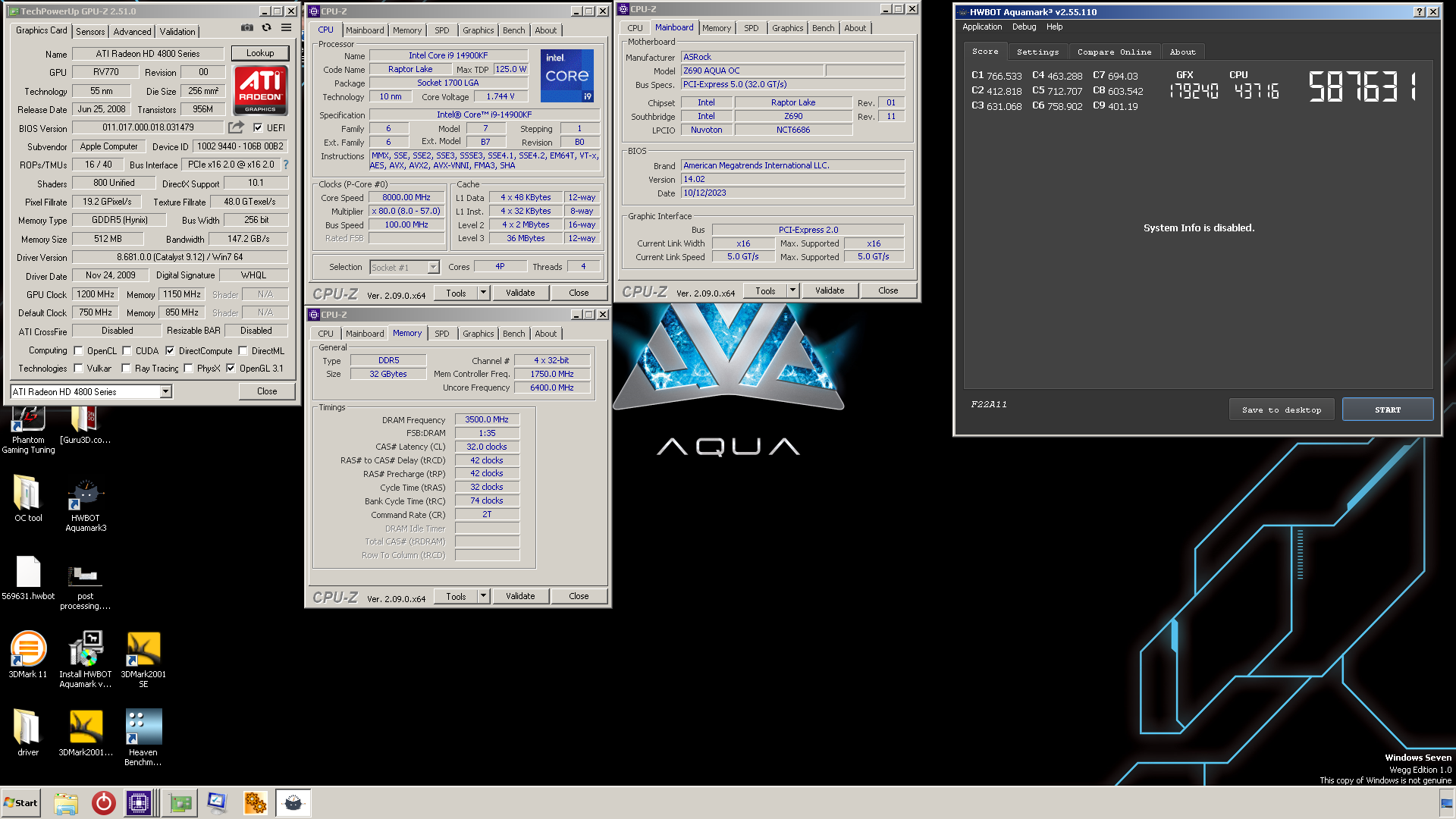
Task: Click Close button in GPU-Z
Action: [x=267, y=391]
